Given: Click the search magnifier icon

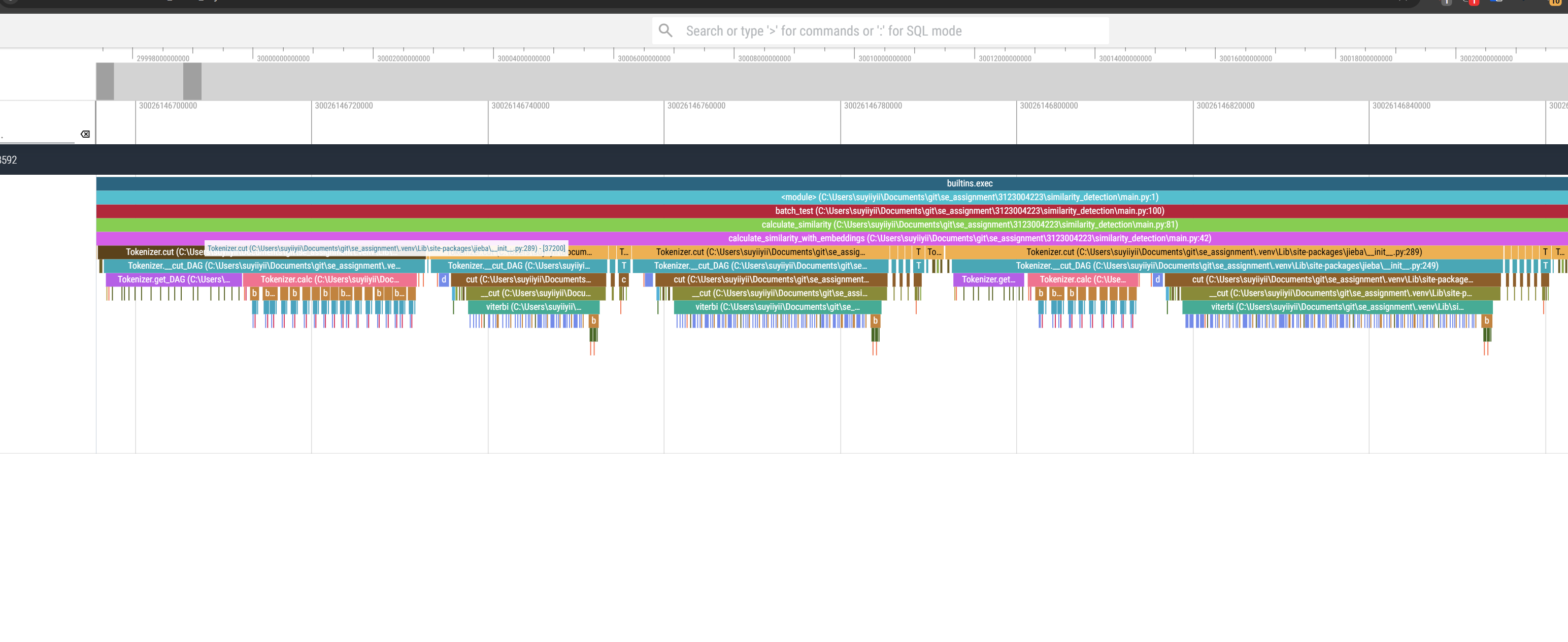Looking at the screenshot, I should click(665, 30).
